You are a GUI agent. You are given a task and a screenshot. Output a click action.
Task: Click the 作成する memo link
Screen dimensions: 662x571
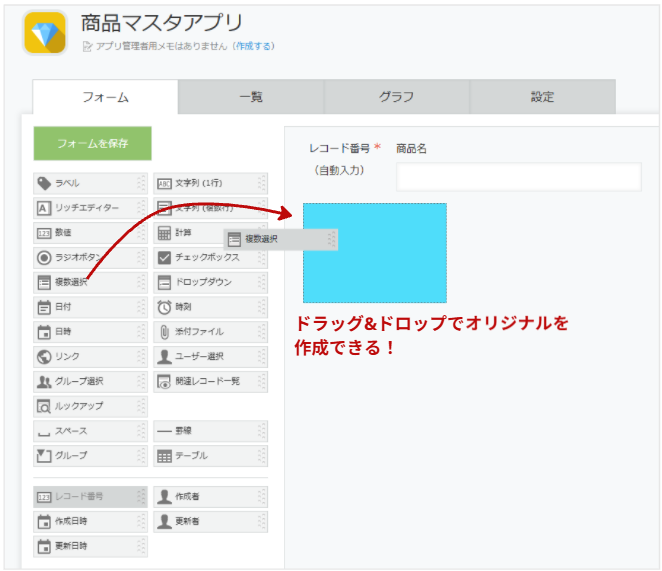point(254,46)
